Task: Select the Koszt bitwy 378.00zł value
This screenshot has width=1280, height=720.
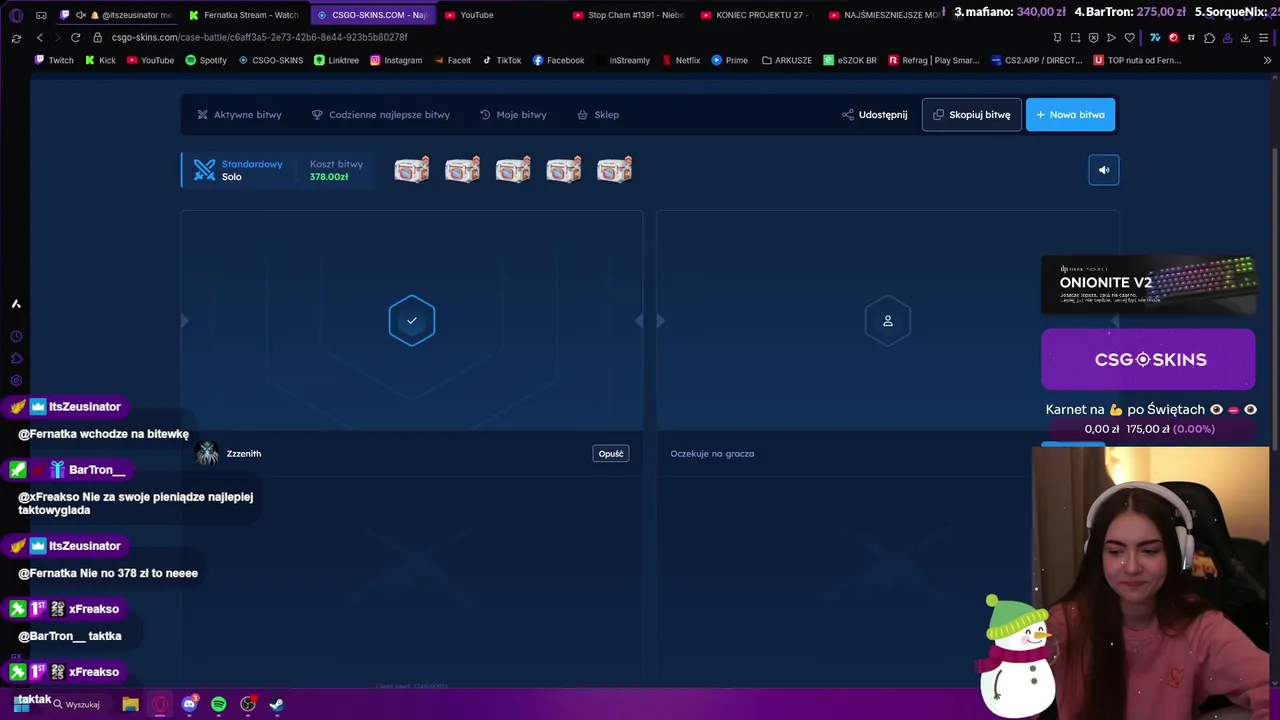Action: pyautogui.click(x=329, y=177)
